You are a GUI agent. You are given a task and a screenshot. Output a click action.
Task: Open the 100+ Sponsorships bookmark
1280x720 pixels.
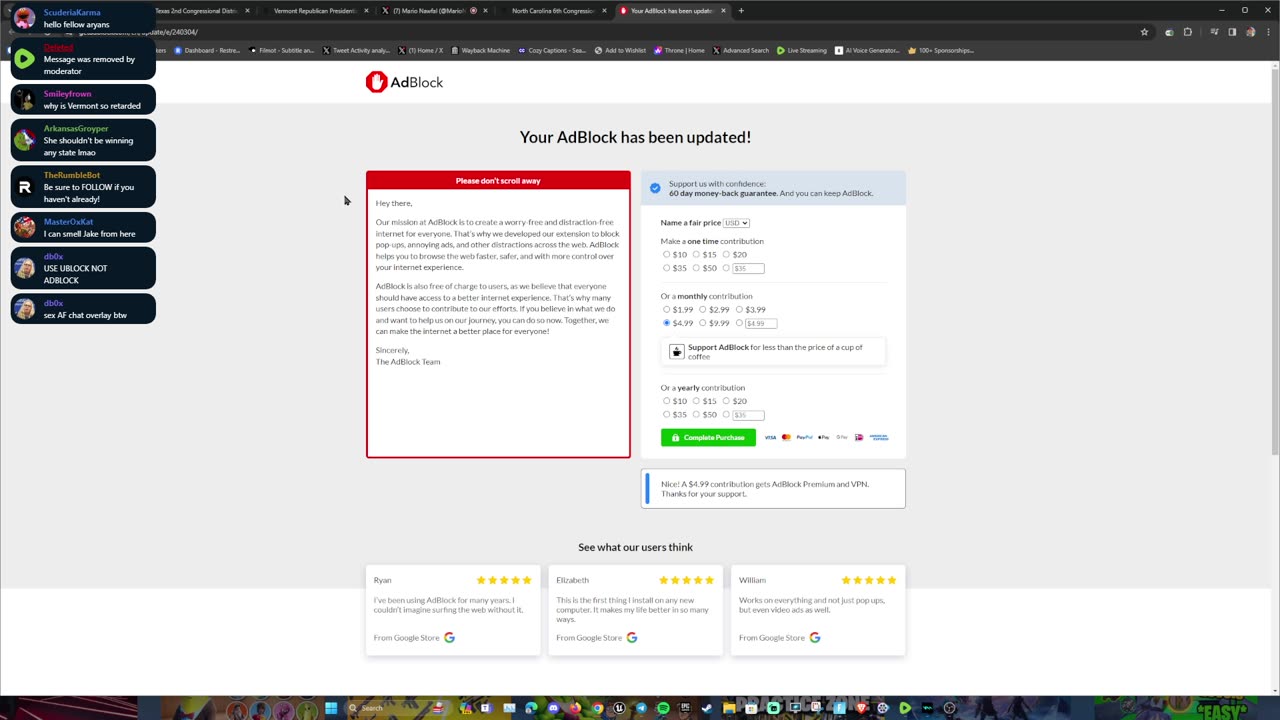941,50
